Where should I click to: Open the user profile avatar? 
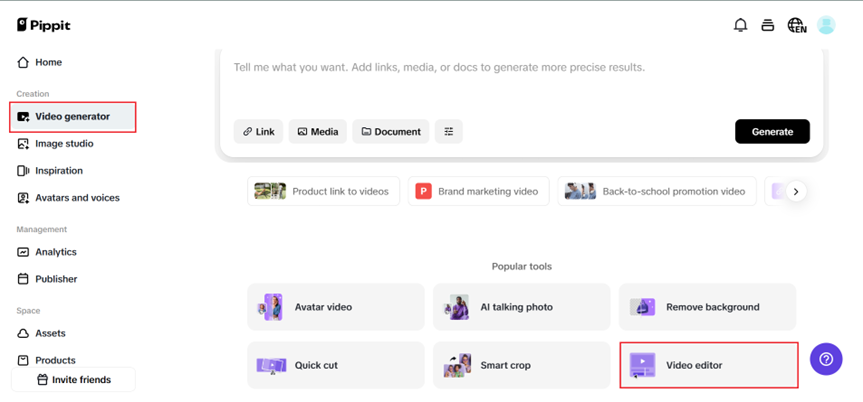pos(826,25)
